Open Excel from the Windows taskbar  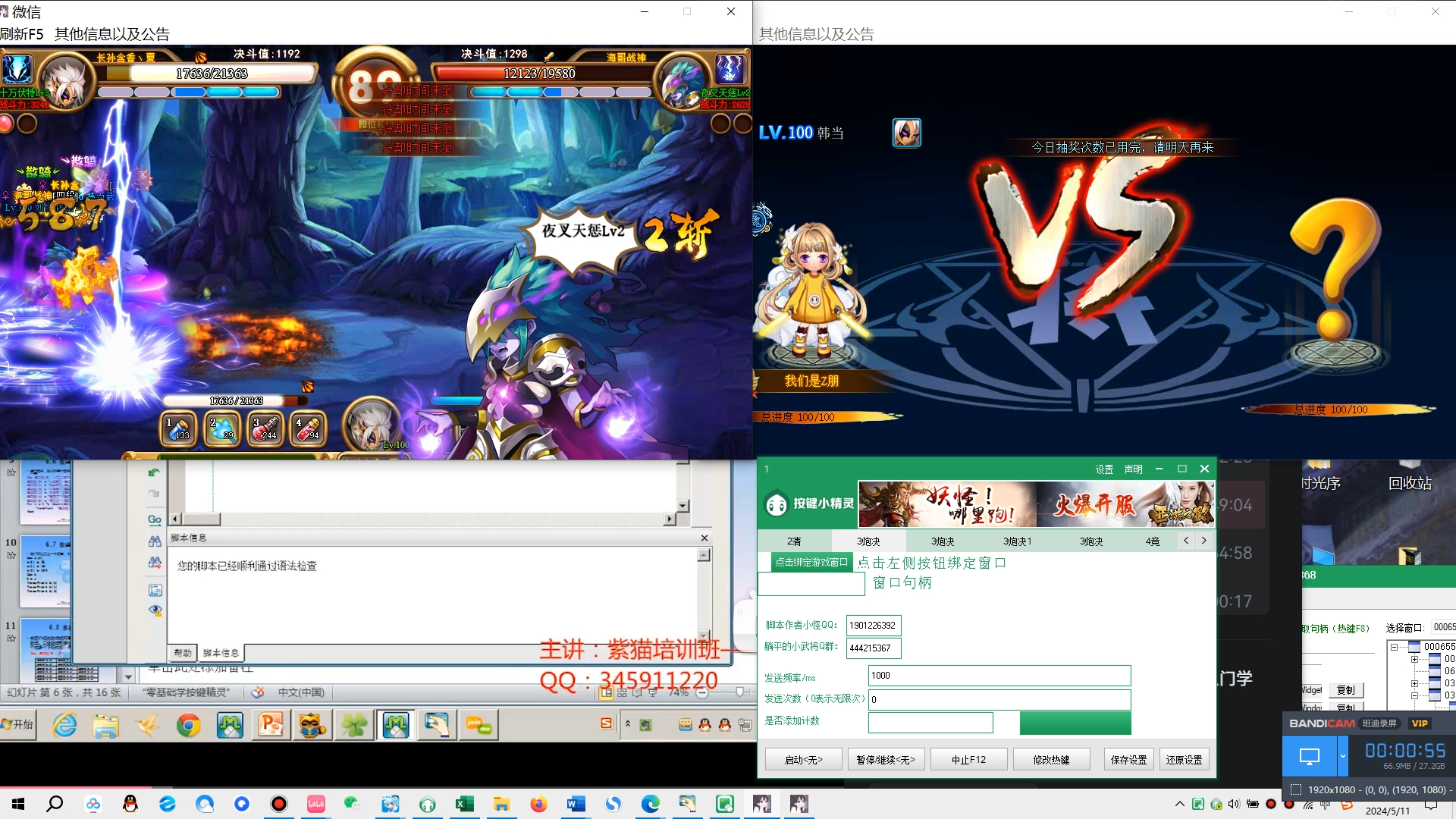tap(464, 804)
